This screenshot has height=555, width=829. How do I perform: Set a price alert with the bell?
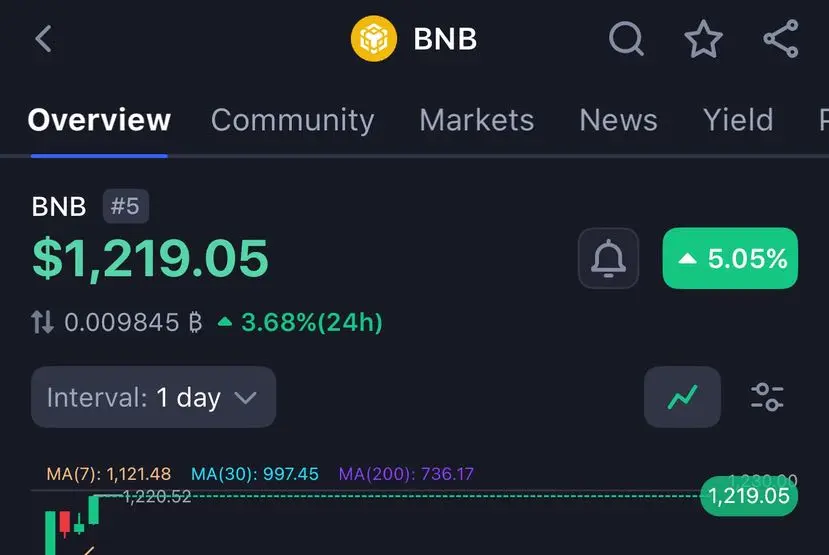tap(608, 258)
